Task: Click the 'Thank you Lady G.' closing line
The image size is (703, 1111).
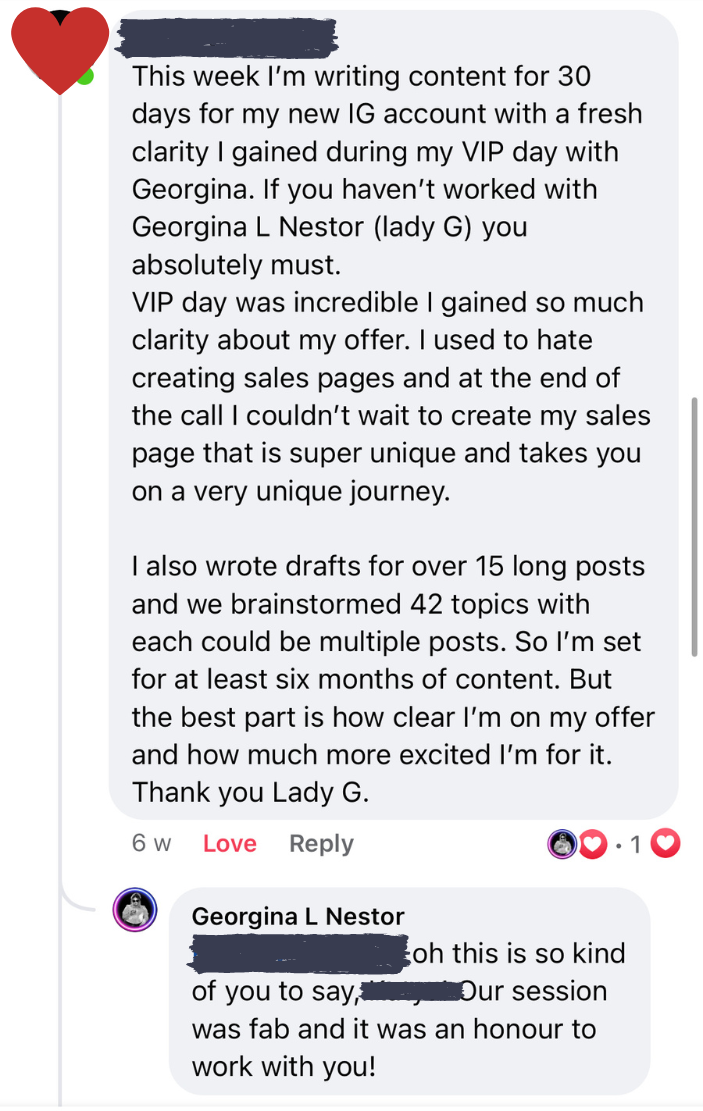Action: [250, 792]
